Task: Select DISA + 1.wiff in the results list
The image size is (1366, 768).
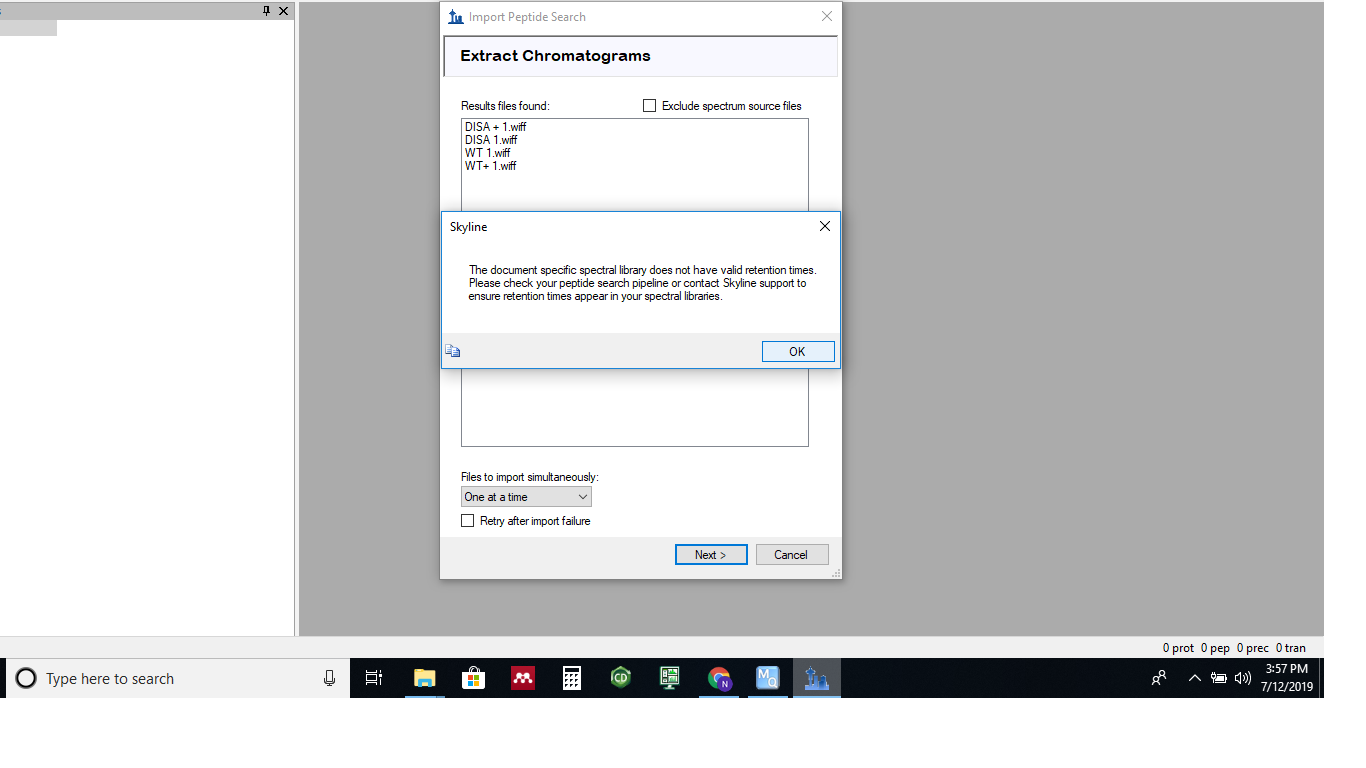Action: point(496,127)
